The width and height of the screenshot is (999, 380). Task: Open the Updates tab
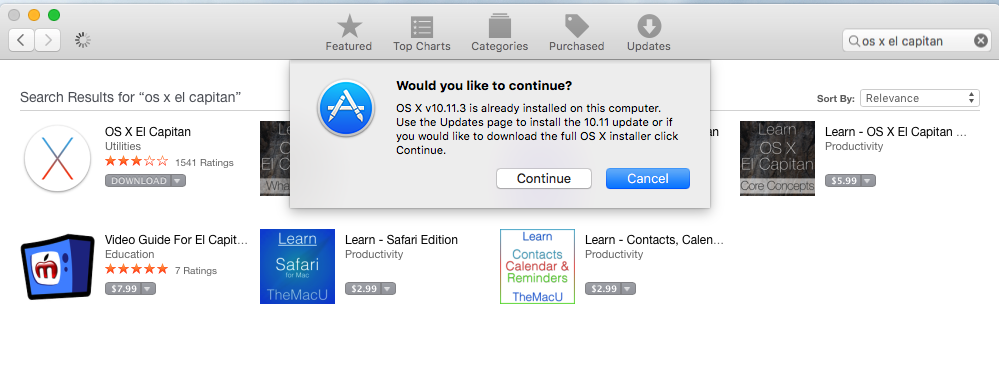[649, 33]
